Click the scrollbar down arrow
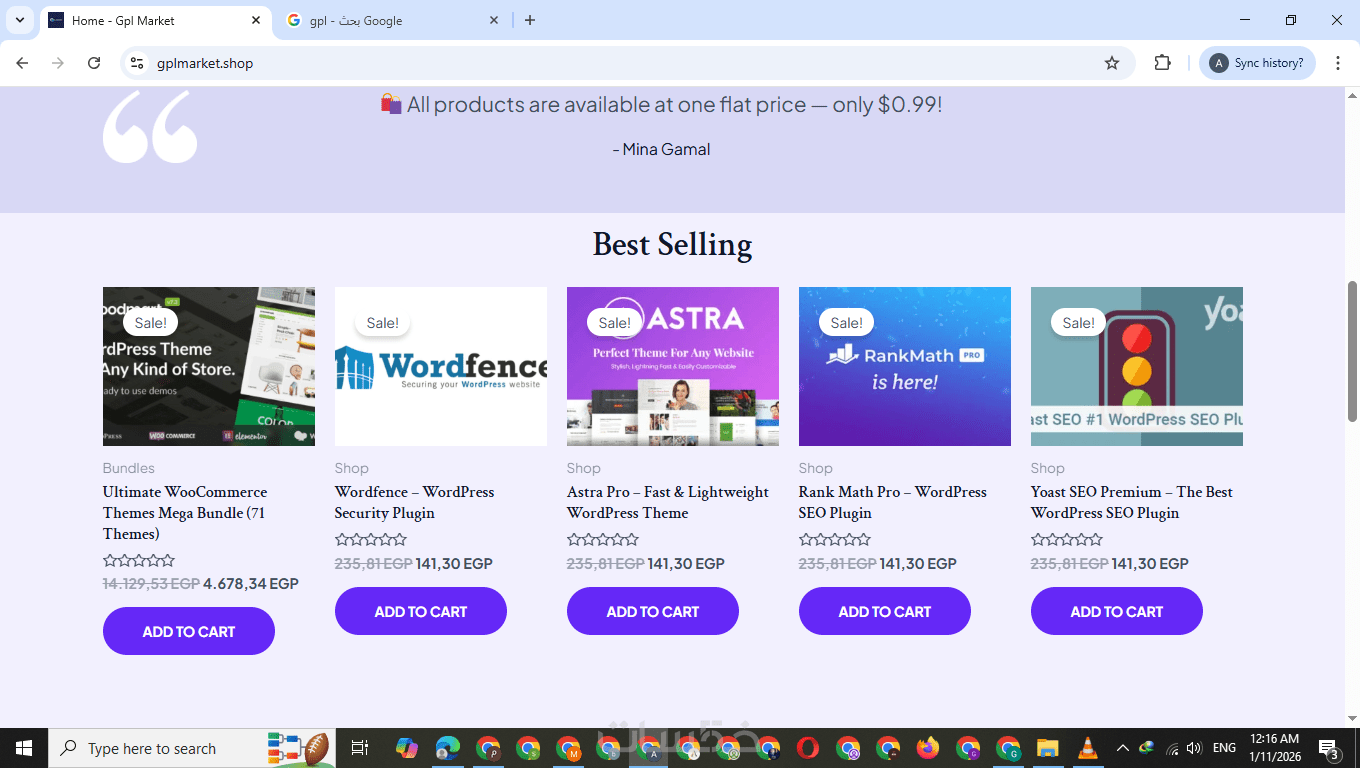 1352,718
